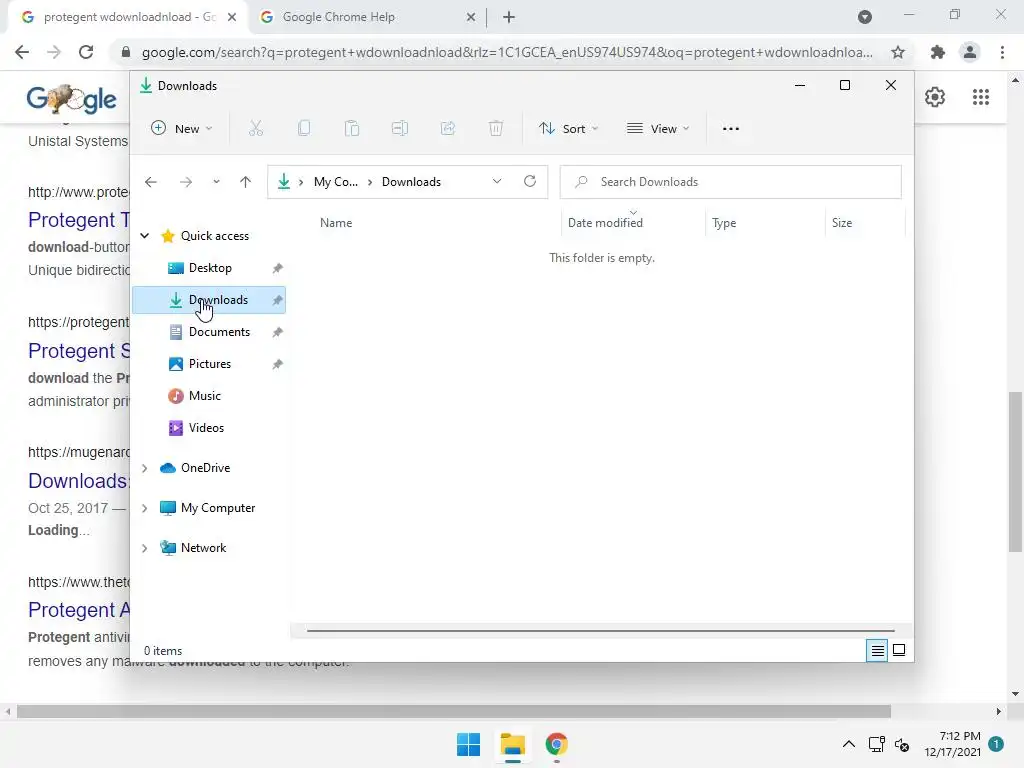The width and height of the screenshot is (1024, 768).
Task: Sort by the Size column header
Action: (x=865, y=223)
